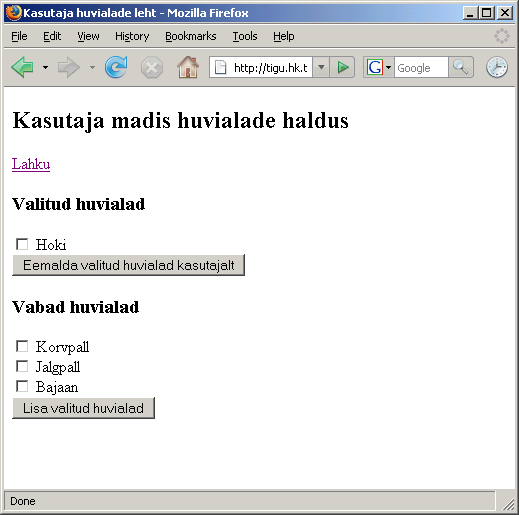The height and width of the screenshot is (515, 519).
Task: Go to the Home page icon
Action: [x=188, y=67]
